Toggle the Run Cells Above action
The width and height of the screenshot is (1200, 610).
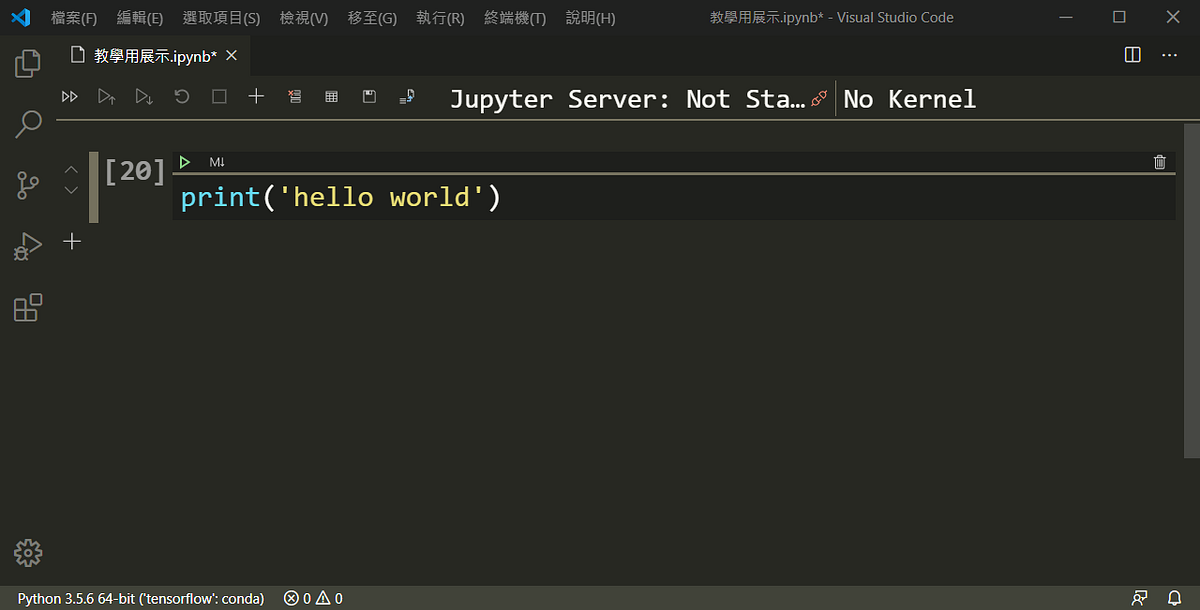click(x=107, y=96)
